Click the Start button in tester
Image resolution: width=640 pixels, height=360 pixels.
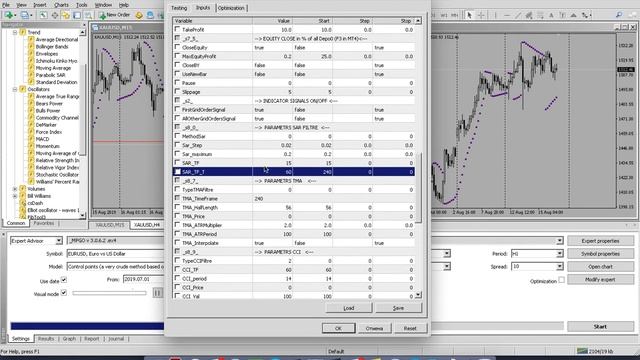600,327
